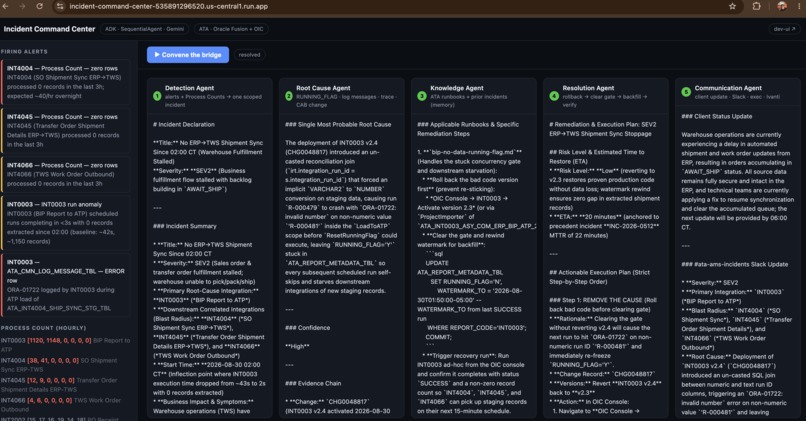Click the '### Incident Summary' heading
806x421 pixels.
(x=185, y=226)
